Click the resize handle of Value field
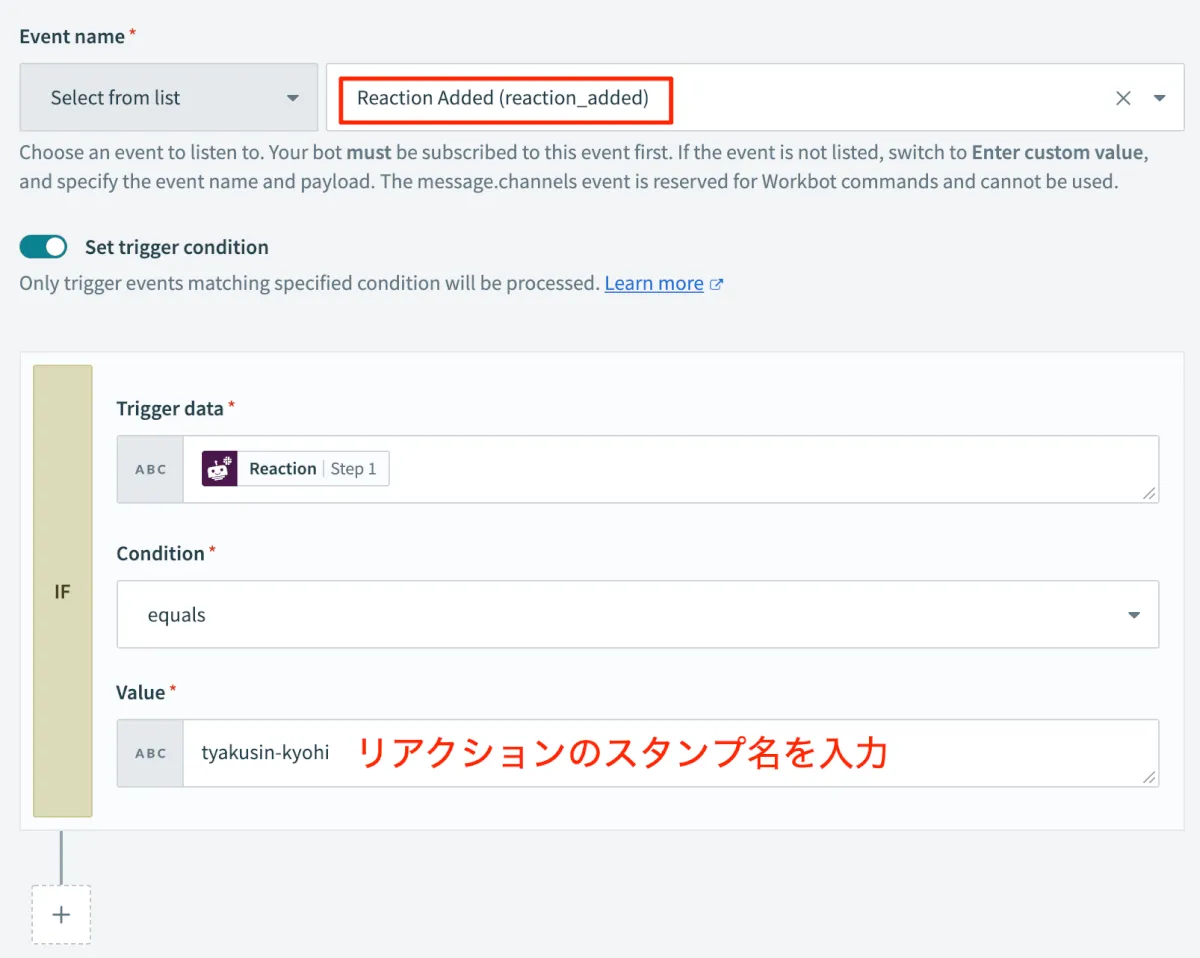This screenshot has width=1200, height=958. pos(1149,777)
